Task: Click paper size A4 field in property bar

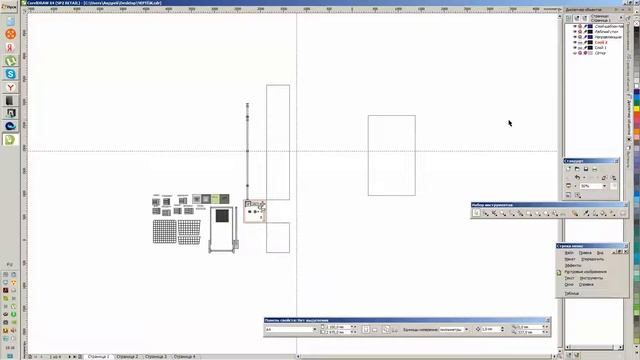Action: [289, 329]
